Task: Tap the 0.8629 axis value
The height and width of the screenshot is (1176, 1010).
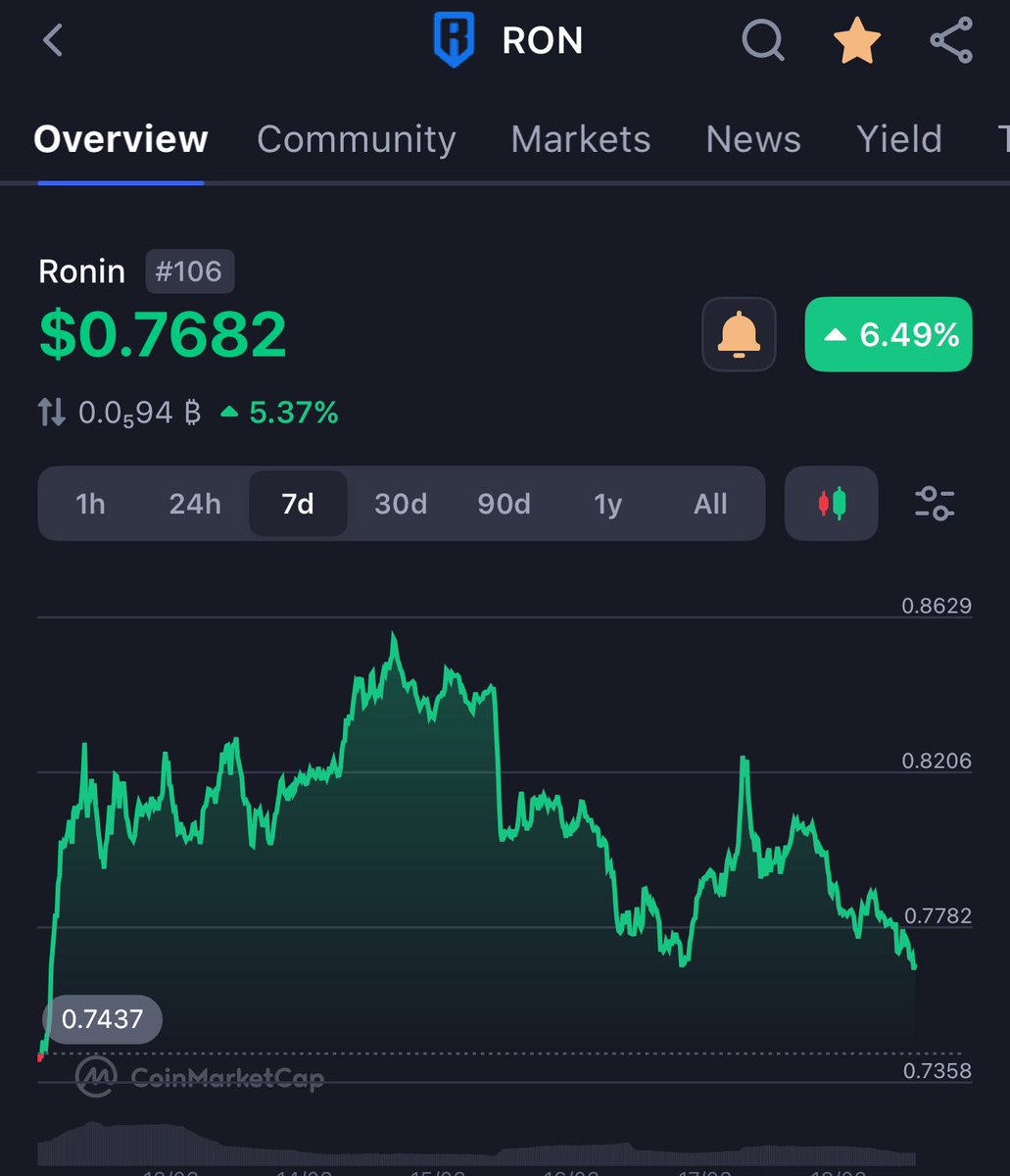Action: coord(937,606)
